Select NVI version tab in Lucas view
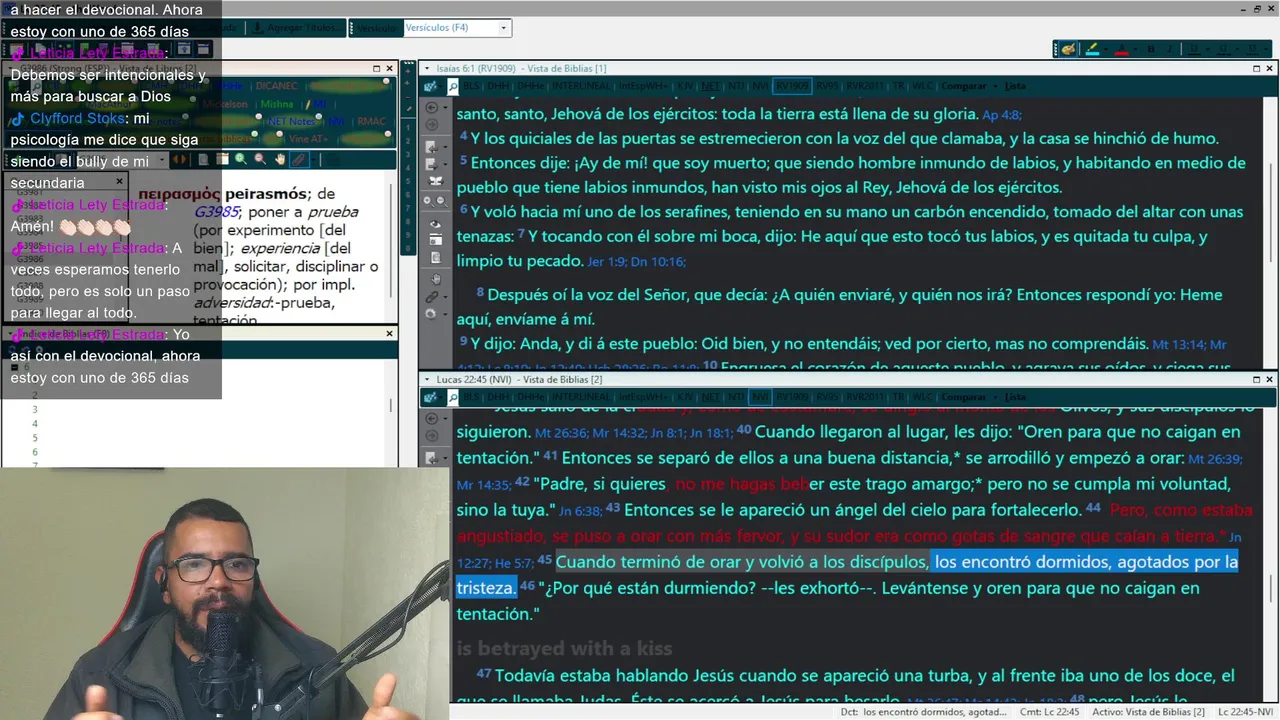 click(x=760, y=397)
